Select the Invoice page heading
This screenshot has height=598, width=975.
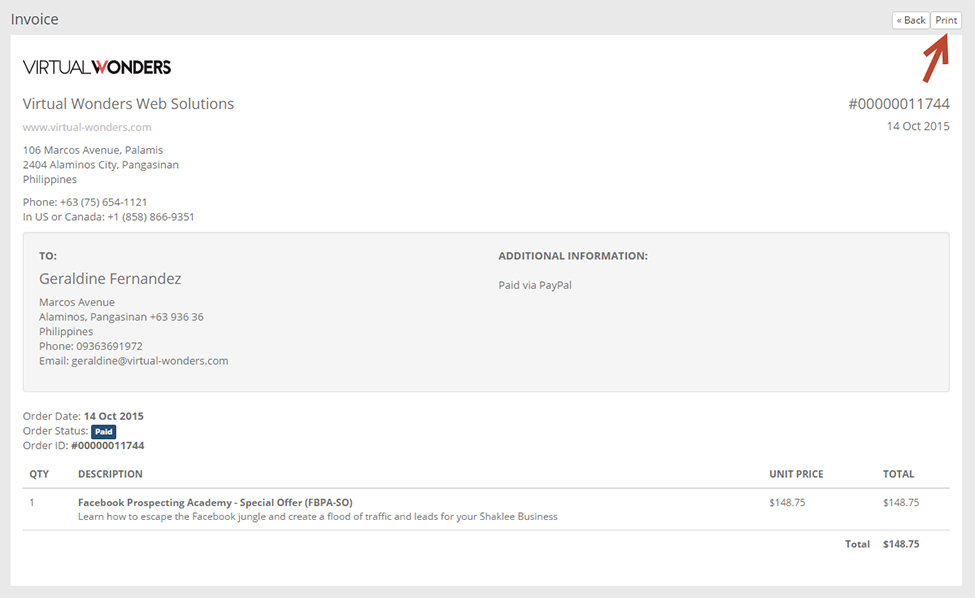click(x=35, y=19)
